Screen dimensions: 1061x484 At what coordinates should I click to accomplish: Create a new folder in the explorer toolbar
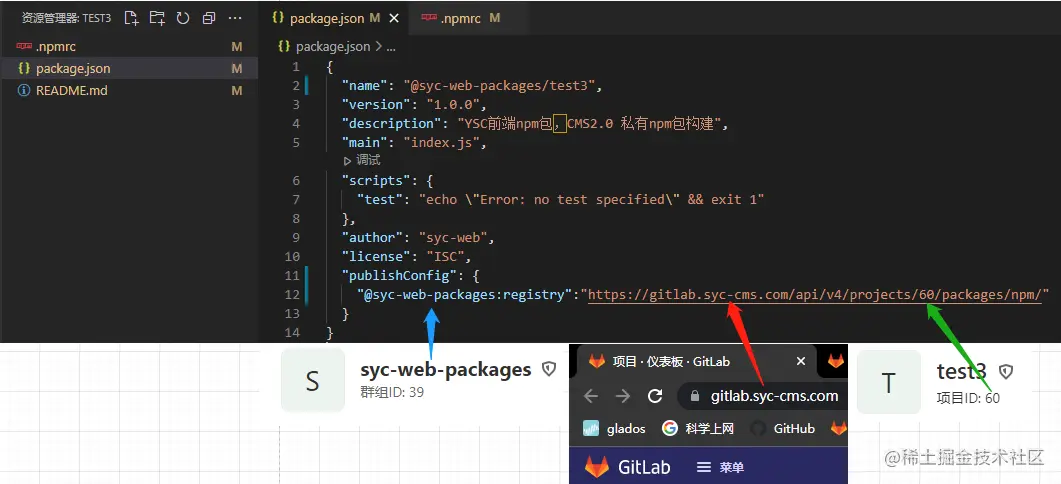coord(157,18)
